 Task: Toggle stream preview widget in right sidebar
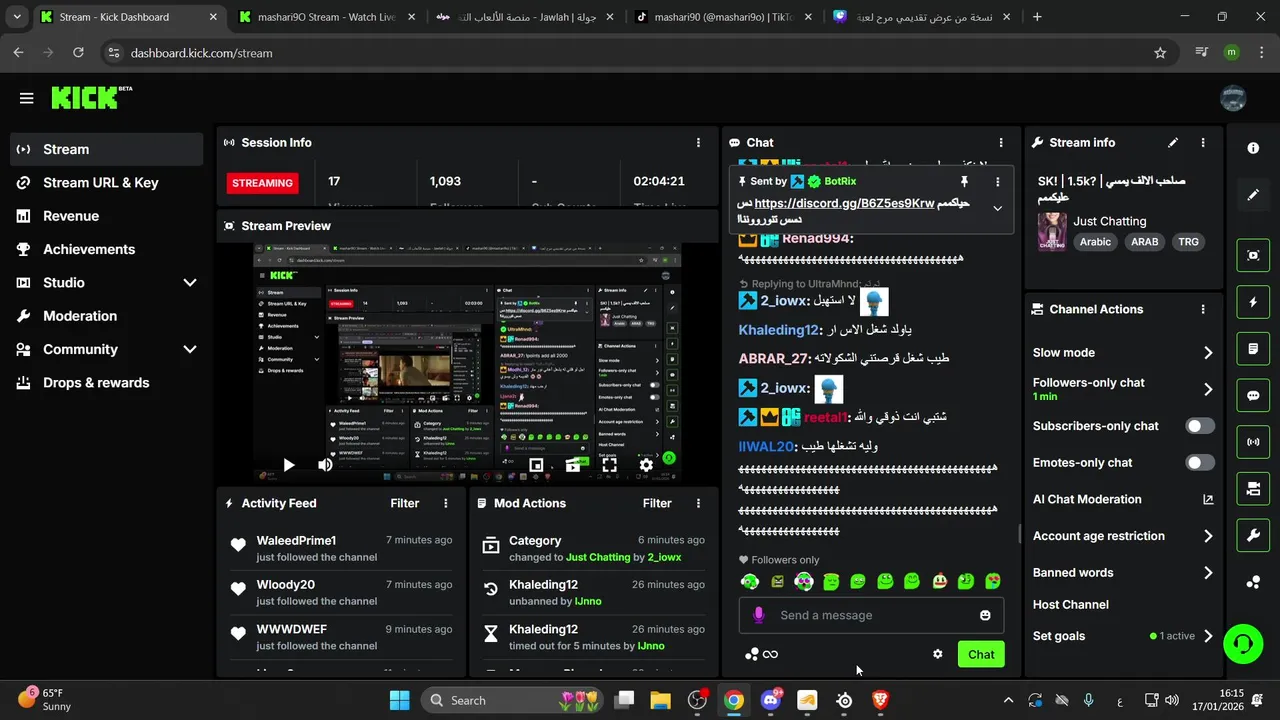click(x=1253, y=255)
